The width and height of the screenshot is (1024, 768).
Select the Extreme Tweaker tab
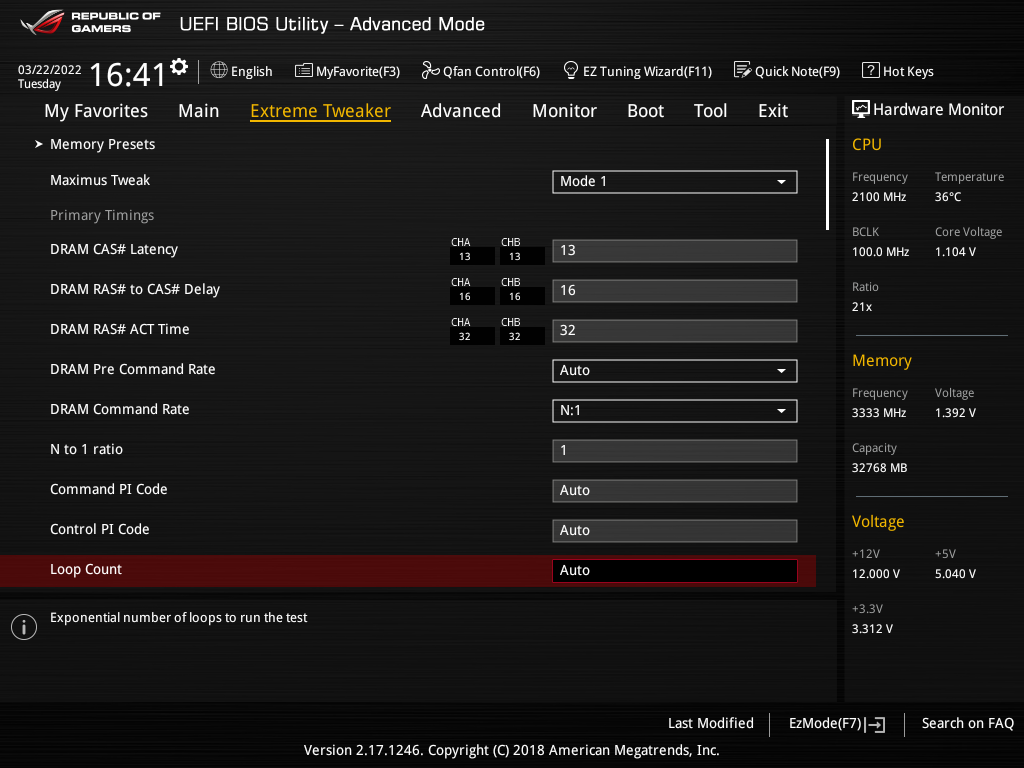point(320,111)
